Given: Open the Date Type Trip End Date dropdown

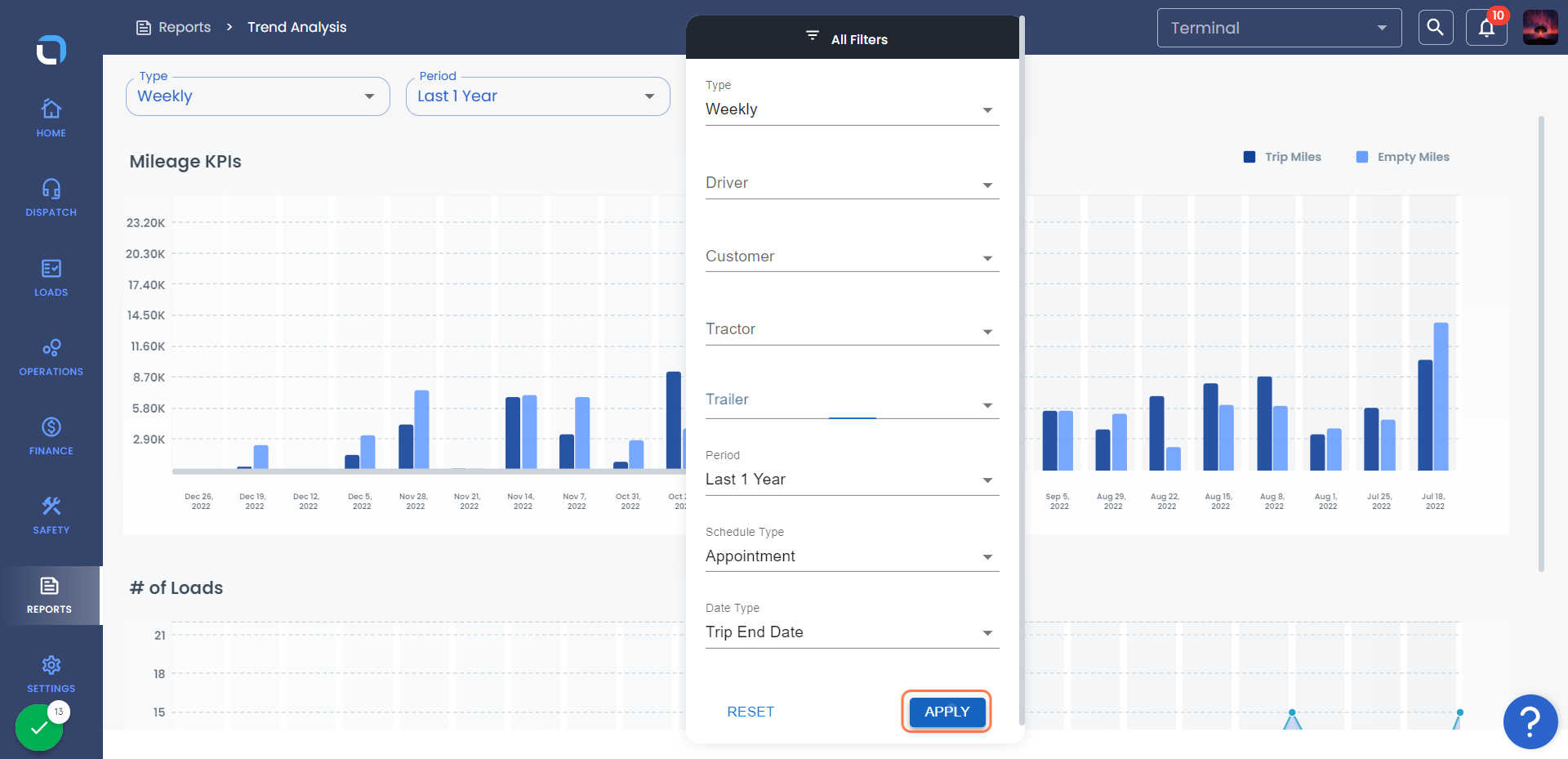Looking at the screenshot, I should (852, 632).
